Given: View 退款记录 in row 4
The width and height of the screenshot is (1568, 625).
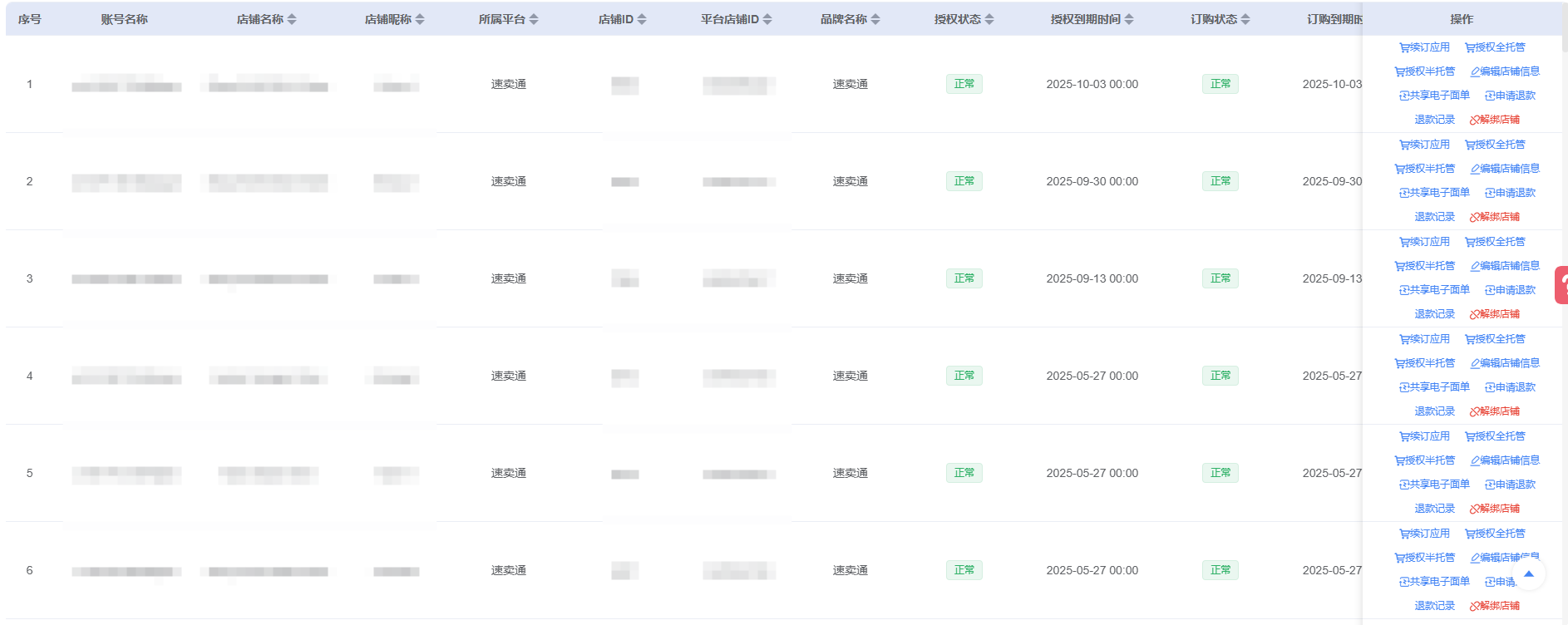Looking at the screenshot, I should [x=1435, y=411].
